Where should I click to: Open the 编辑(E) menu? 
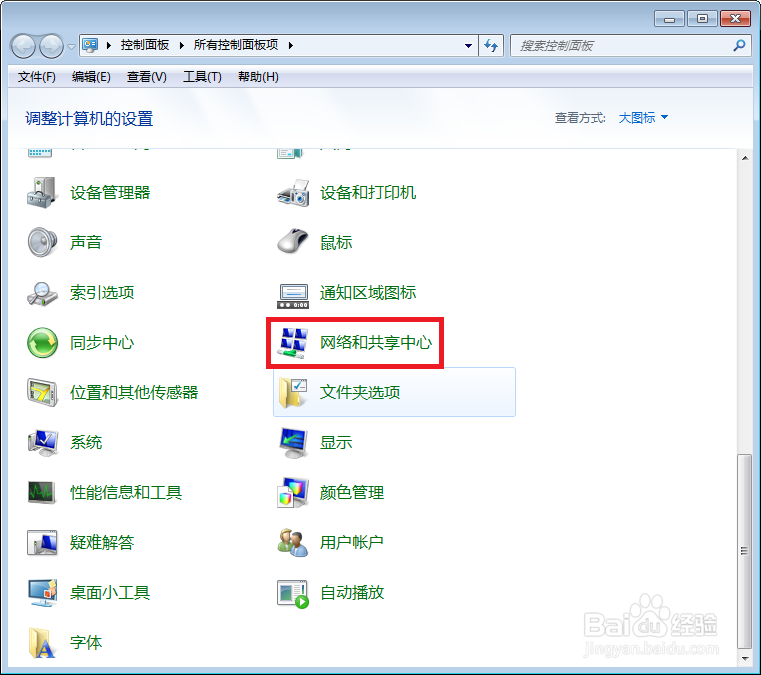pyautogui.click(x=91, y=77)
